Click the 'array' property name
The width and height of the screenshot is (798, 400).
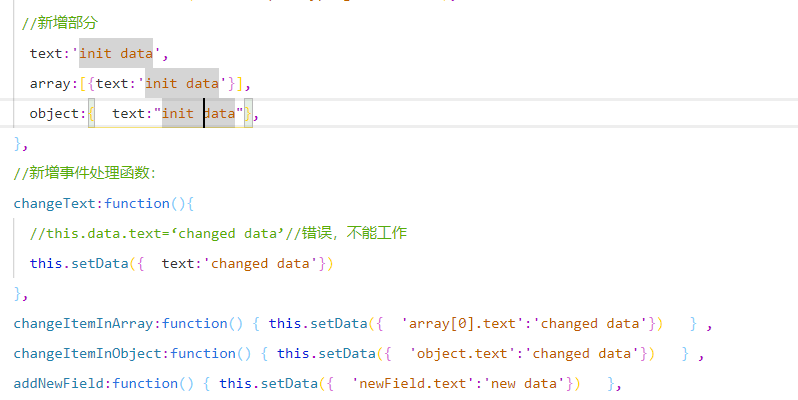click(50, 83)
